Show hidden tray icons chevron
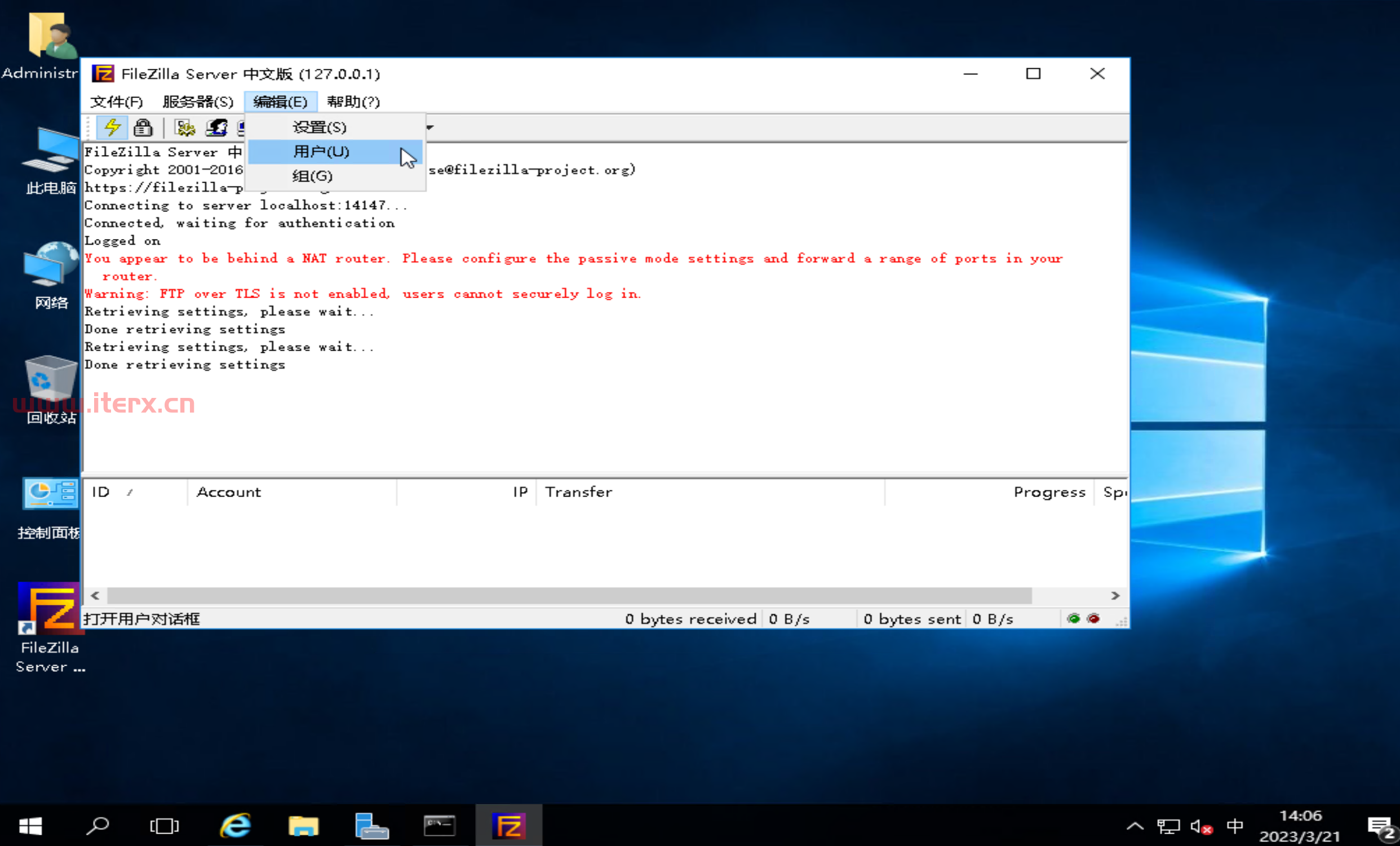The height and width of the screenshot is (846, 1400). (1135, 826)
